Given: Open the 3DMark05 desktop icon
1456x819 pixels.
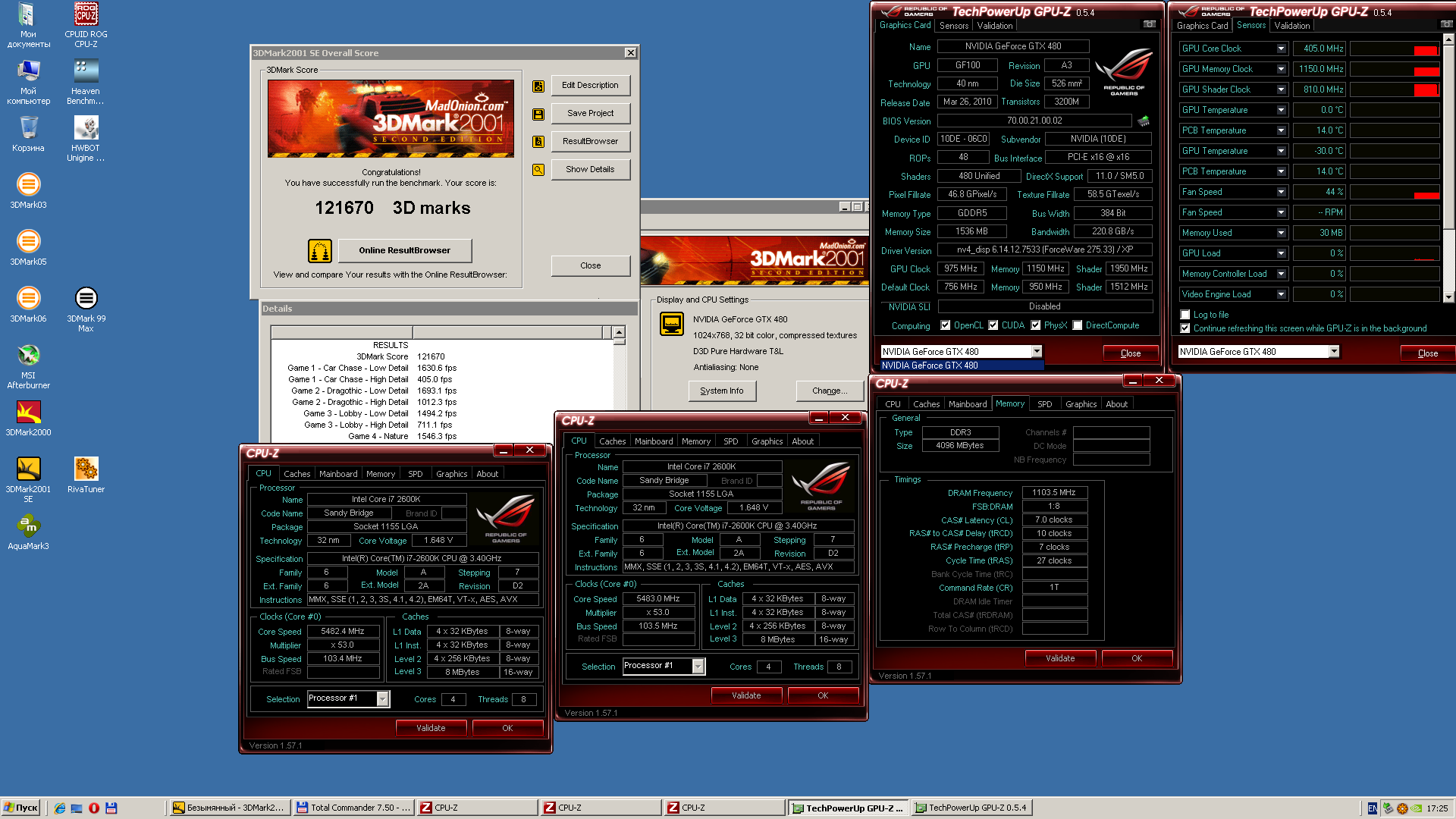Looking at the screenshot, I should point(28,248).
